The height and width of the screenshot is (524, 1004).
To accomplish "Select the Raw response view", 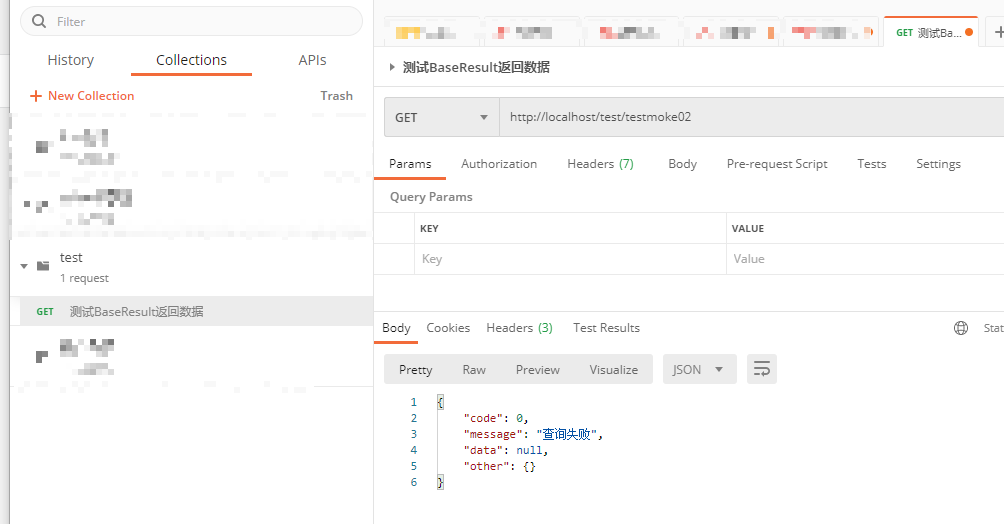I will [474, 370].
